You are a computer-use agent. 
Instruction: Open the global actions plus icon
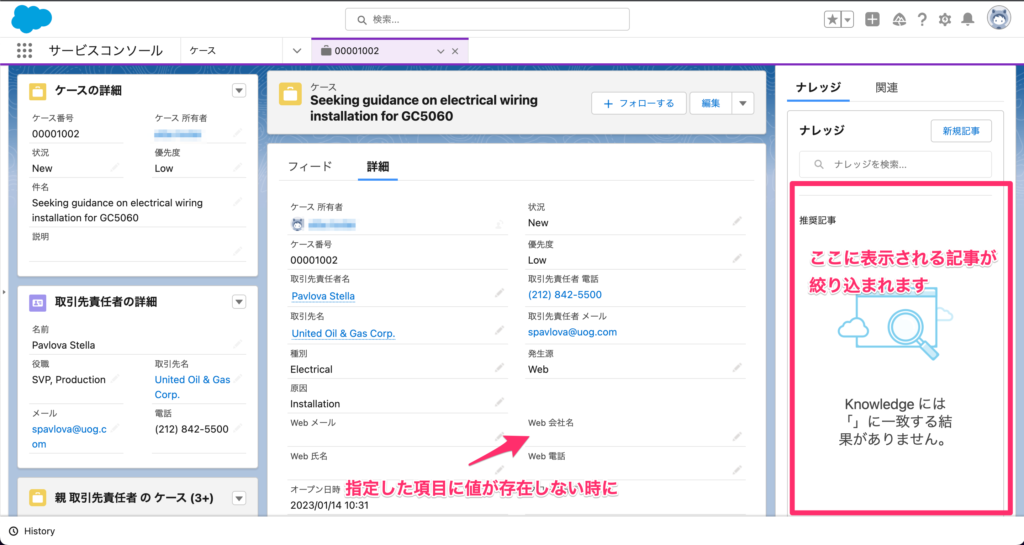point(872,20)
